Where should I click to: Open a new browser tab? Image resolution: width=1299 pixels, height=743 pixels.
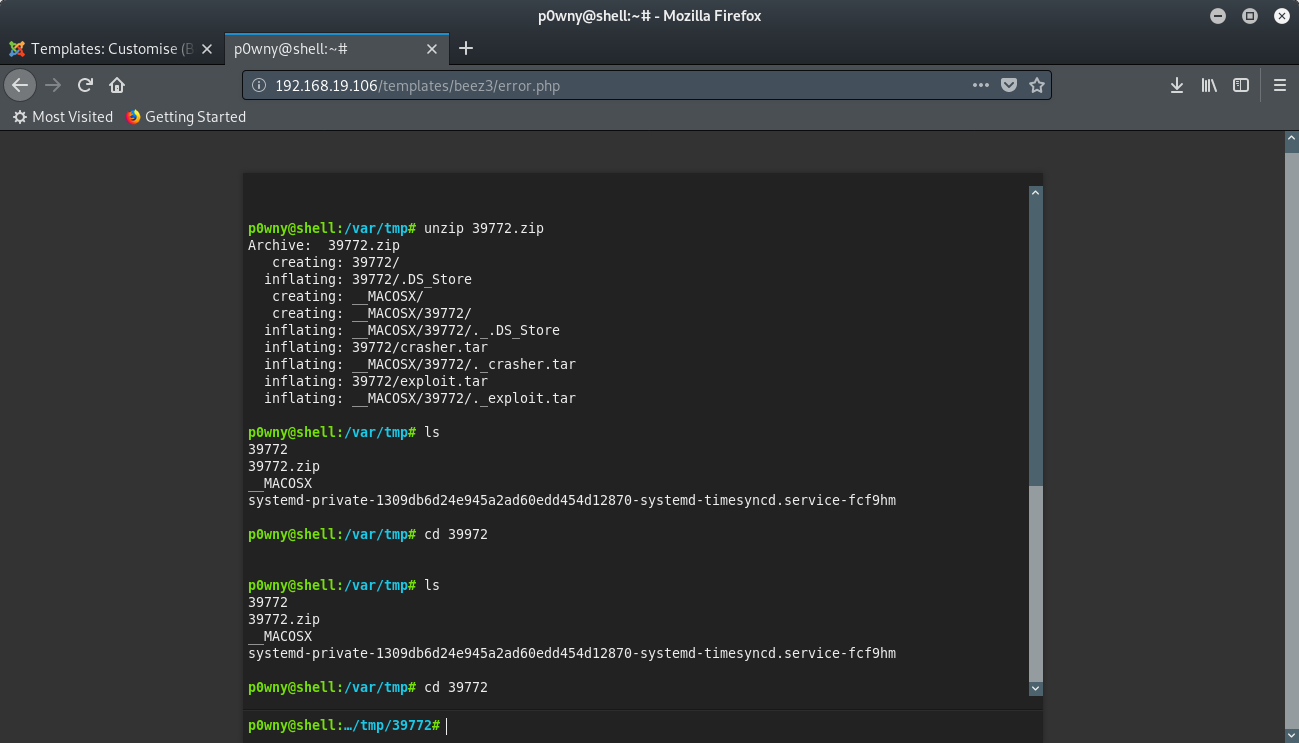click(466, 48)
